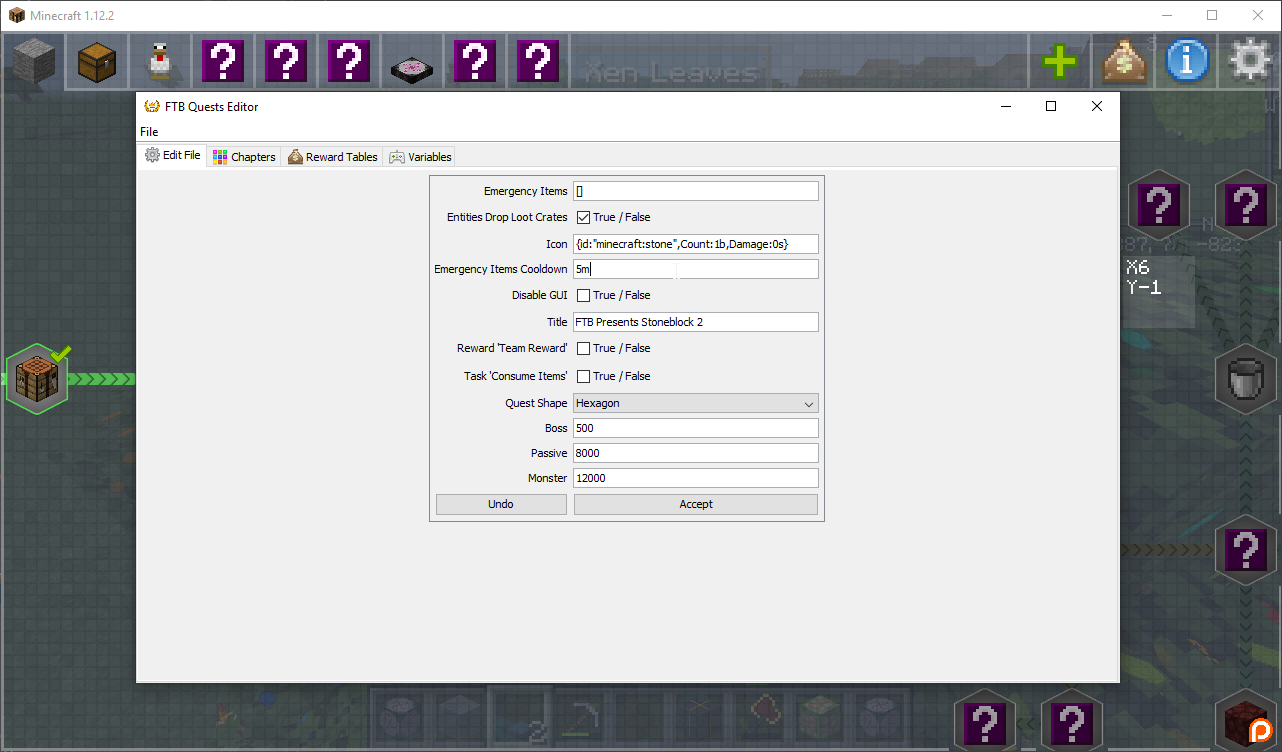Enable the Disable GUI checkbox
The image size is (1282, 752).
584,295
